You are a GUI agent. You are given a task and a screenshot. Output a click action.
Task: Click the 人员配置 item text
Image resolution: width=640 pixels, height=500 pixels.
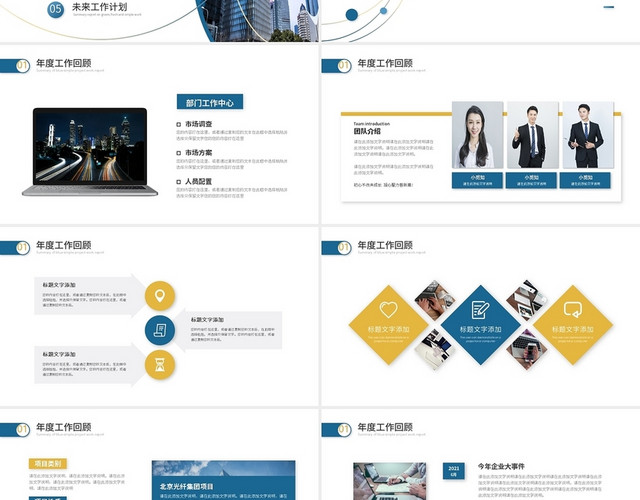click(198, 181)
